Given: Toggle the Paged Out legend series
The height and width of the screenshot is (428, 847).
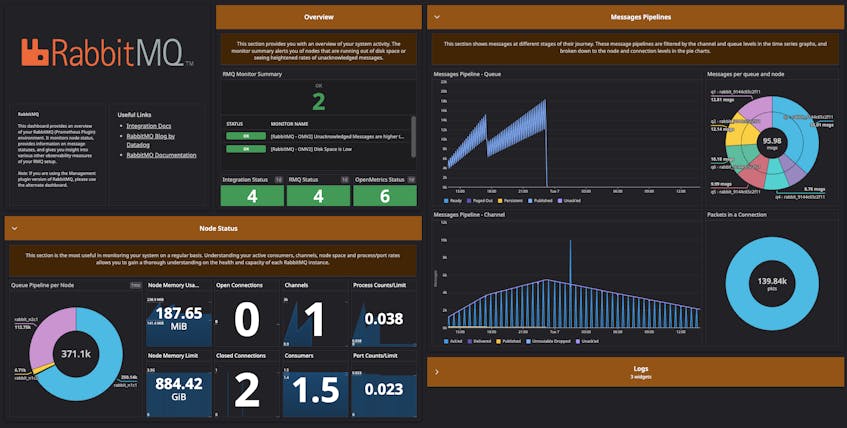Looking at the screenshot, I should point(480,200).
